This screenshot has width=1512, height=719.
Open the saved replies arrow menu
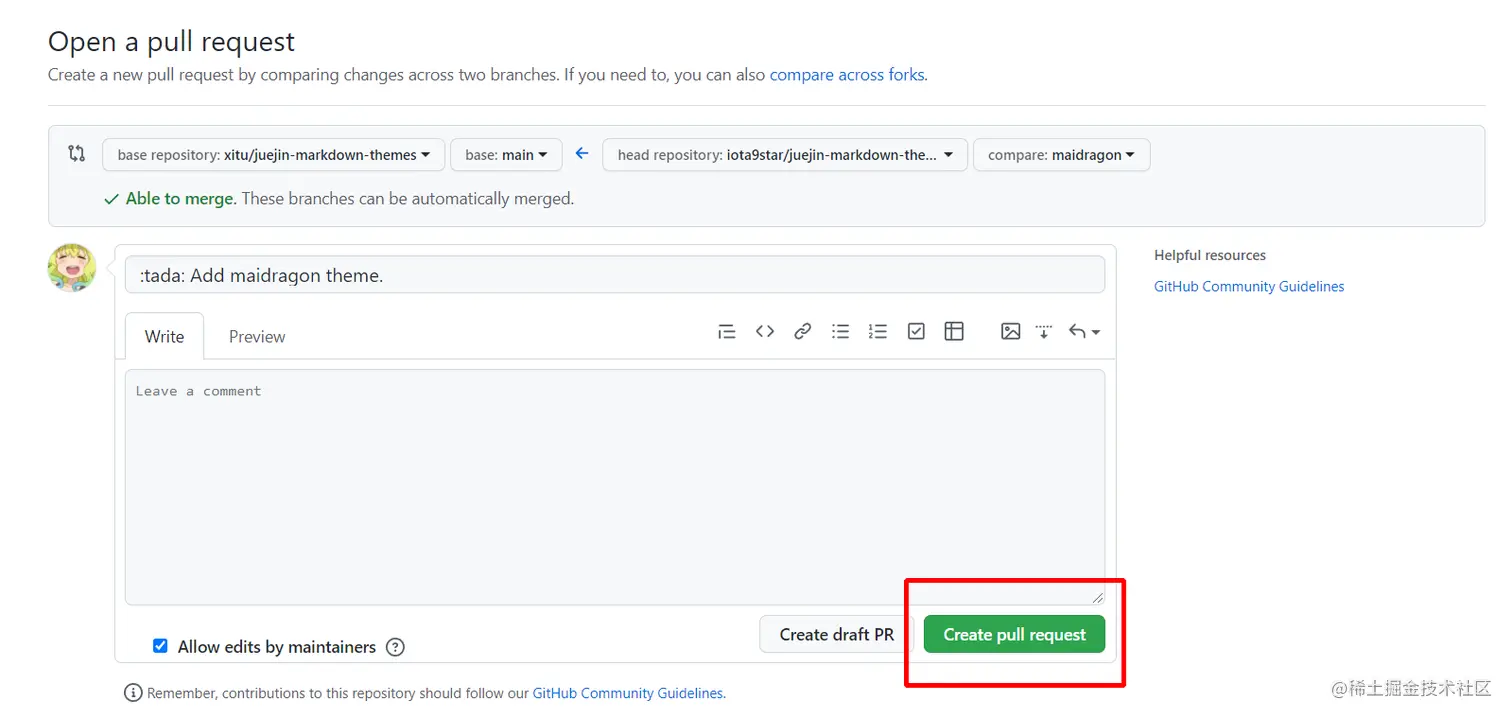click(1084, 332)
